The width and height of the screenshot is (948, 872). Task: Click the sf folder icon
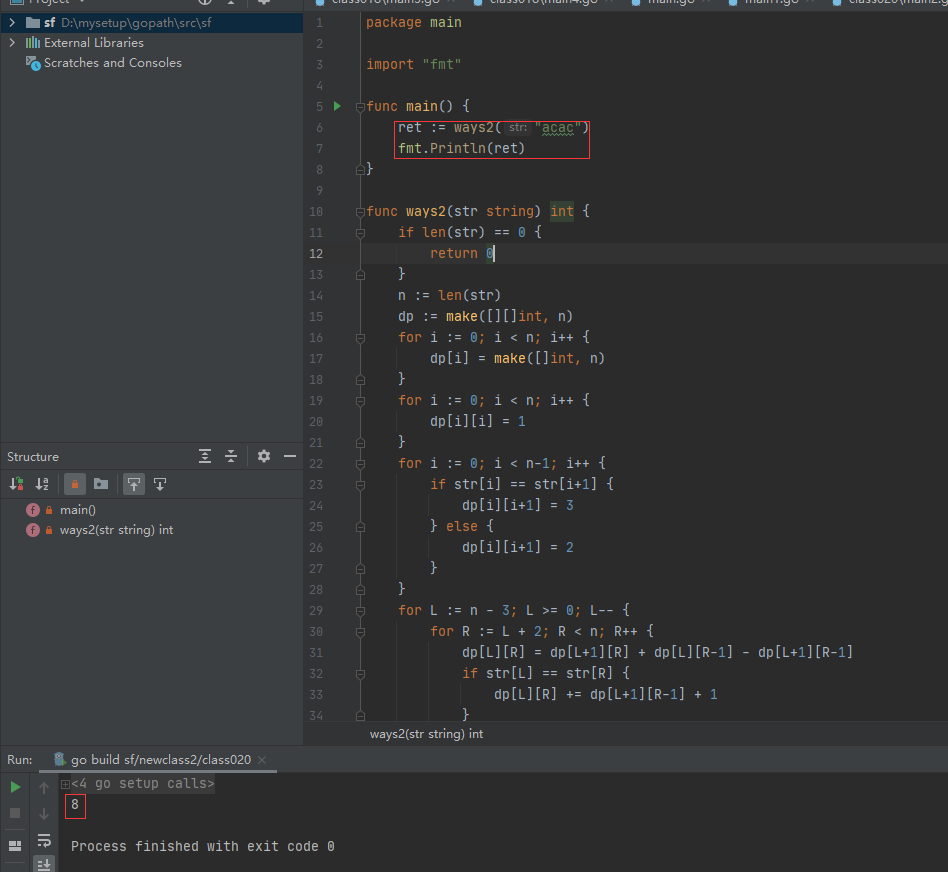(x=33, y=23)
